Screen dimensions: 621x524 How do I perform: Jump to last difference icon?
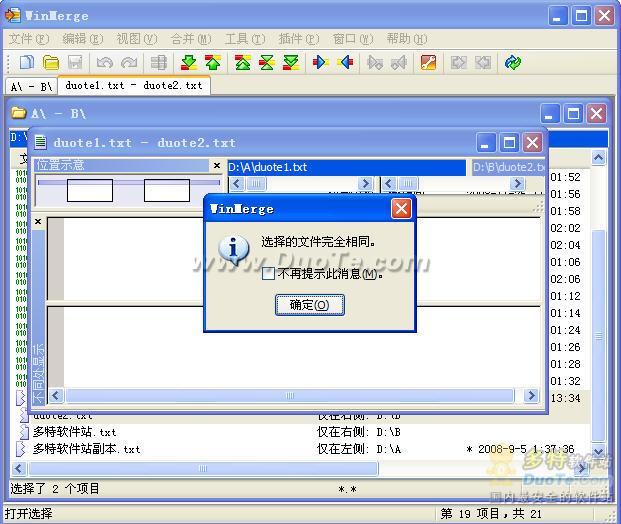point(291,62)
